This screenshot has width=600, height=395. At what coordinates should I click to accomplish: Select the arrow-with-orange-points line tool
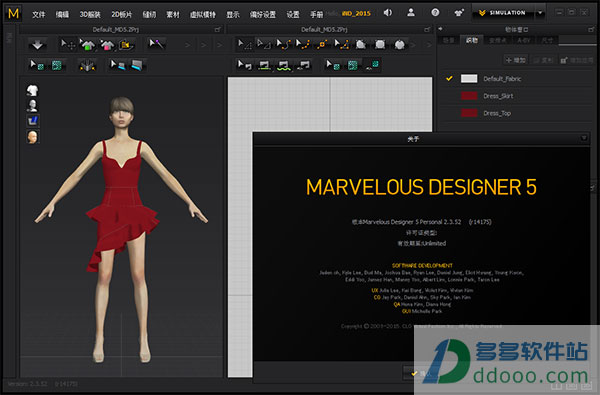[341, 45]
